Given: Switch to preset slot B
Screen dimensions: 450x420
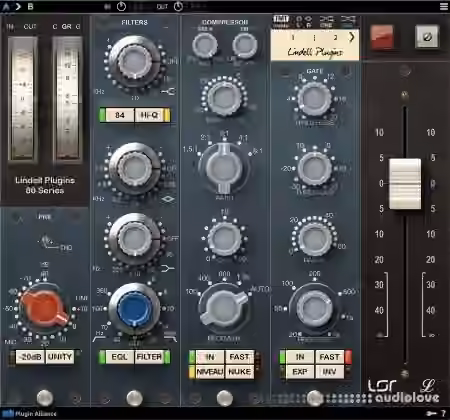Looking at the screenshot, I should pyautogui.click(x=30, y=6).
